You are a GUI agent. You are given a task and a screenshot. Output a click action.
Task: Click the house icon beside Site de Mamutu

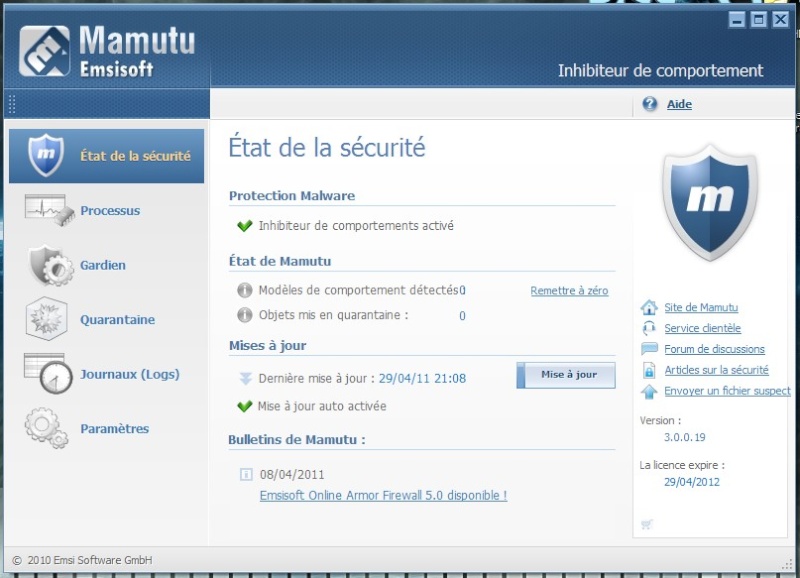pyautogui.click(x=649, y=308)
